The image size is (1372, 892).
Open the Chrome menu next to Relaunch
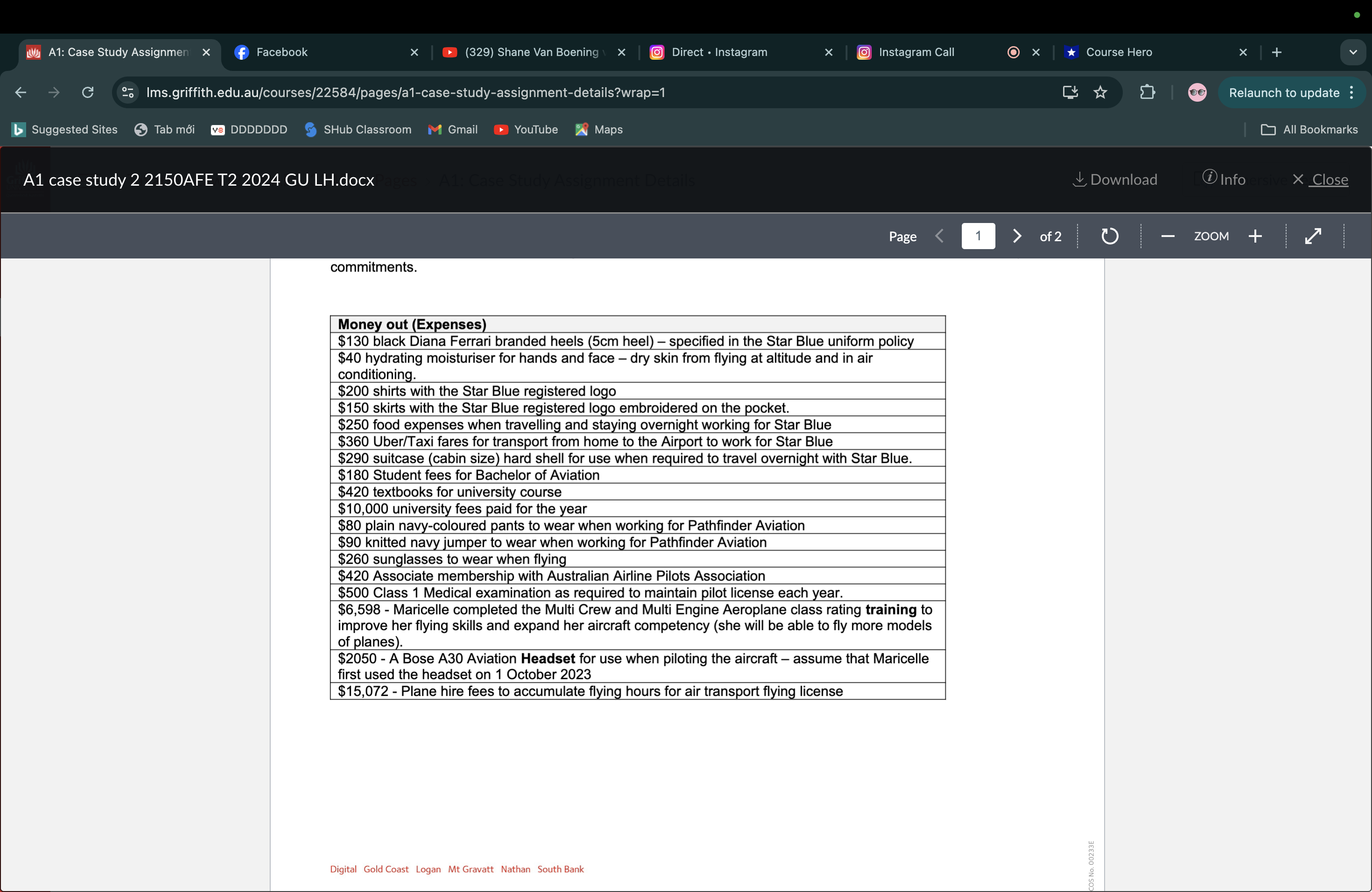(x=1352, y=92)
